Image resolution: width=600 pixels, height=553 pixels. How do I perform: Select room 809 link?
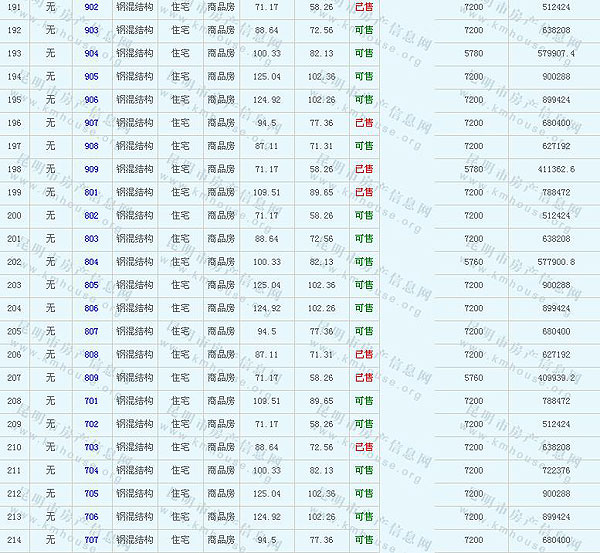[91, 378]
